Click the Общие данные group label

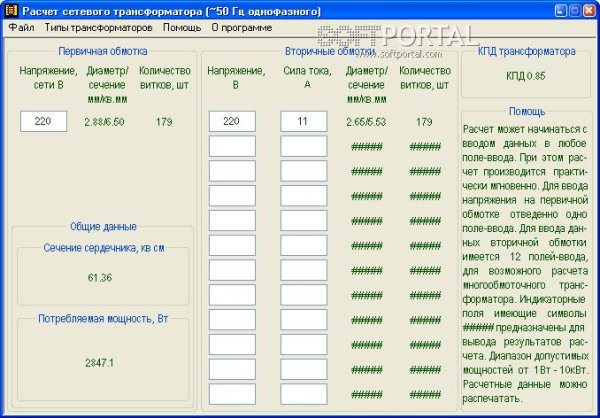pos(103,227)
